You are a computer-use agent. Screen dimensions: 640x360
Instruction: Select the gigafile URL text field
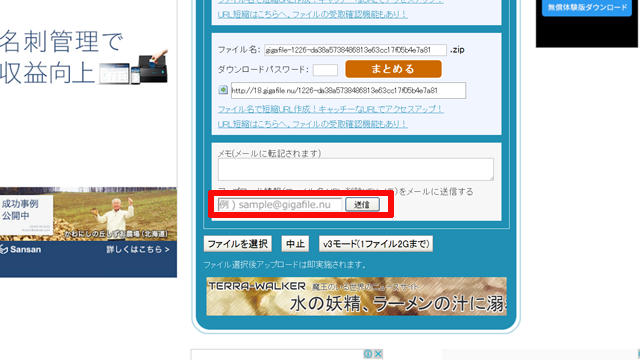click(348, 91)
